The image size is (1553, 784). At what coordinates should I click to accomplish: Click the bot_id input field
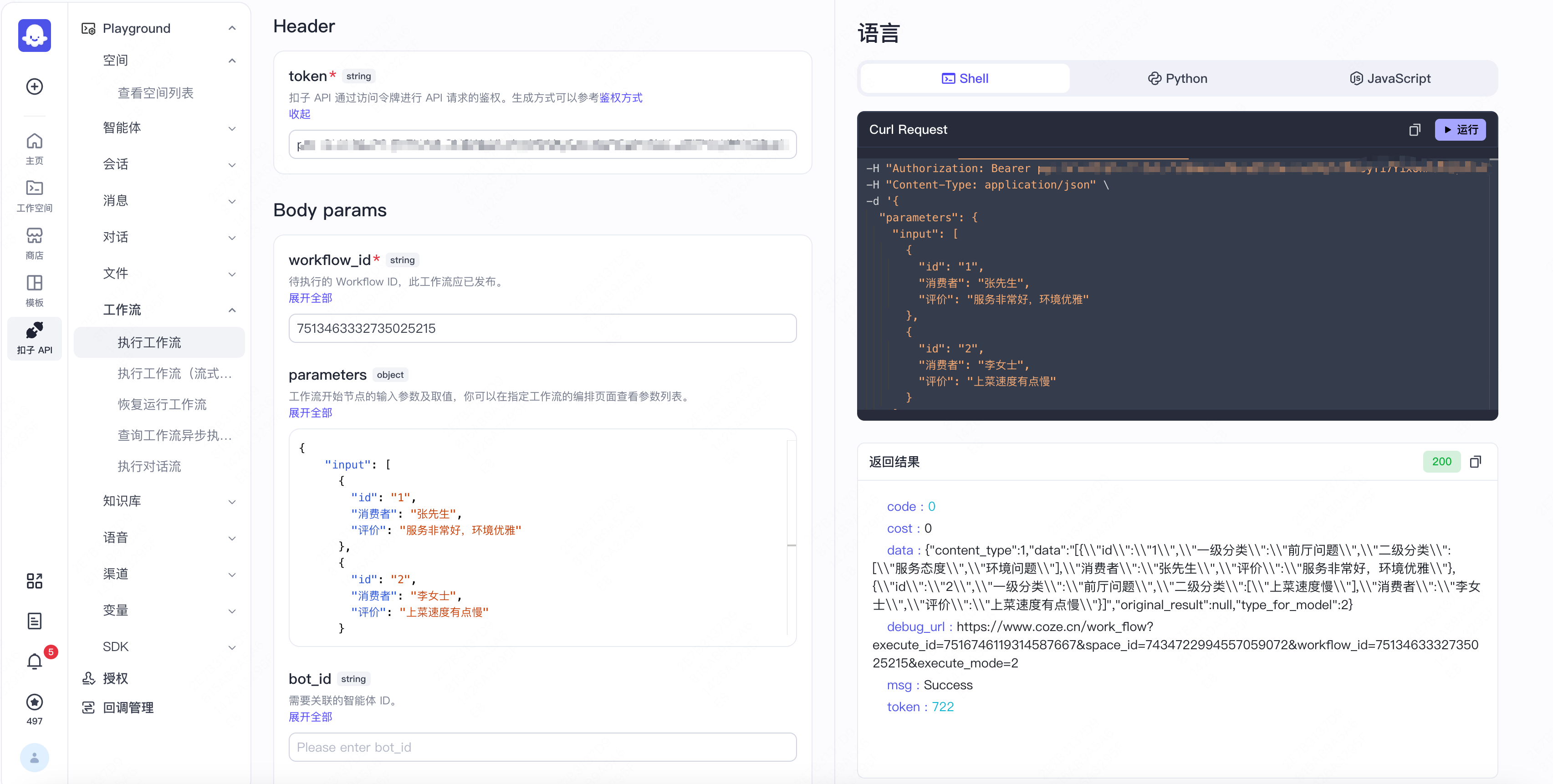tap(542, 747)
